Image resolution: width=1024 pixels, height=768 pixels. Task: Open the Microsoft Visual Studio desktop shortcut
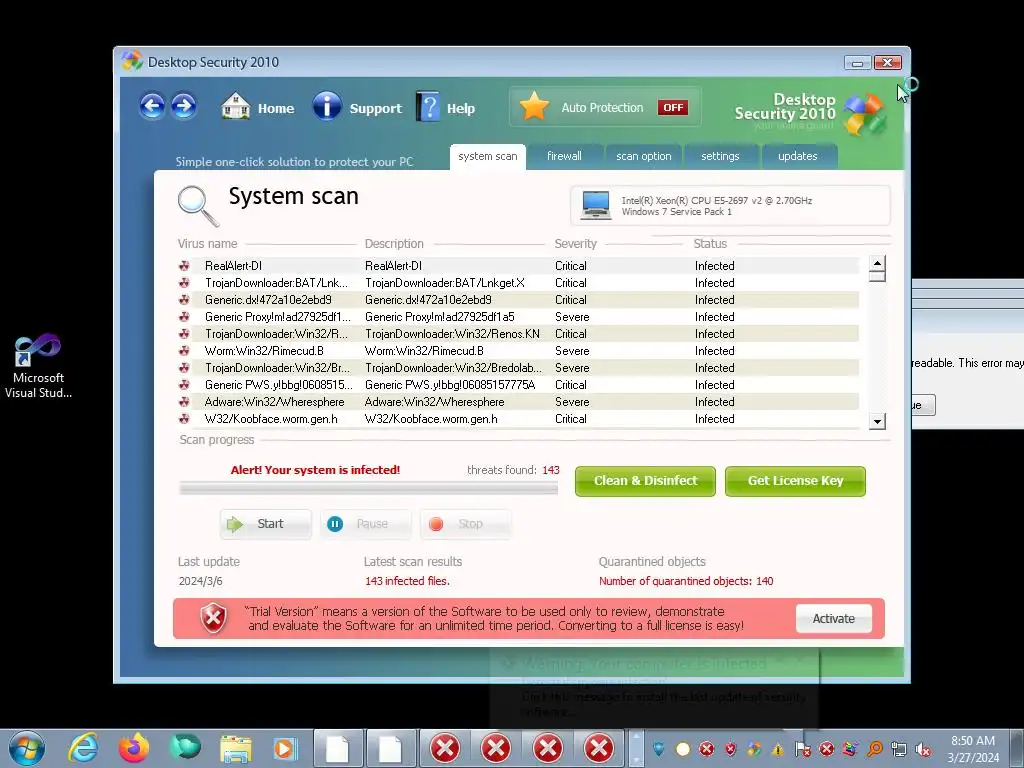(x=38, y=366)
